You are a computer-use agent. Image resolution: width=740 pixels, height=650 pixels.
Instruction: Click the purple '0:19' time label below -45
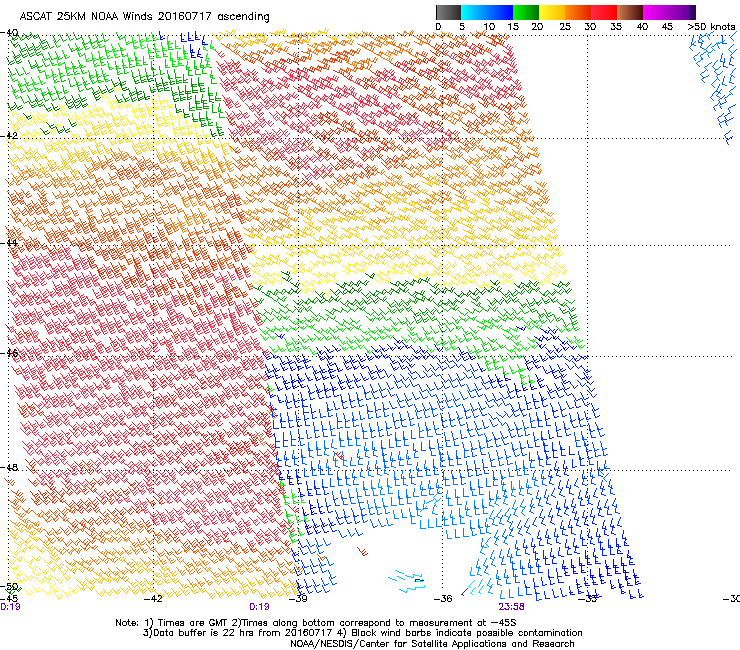[x=10, y=607]
